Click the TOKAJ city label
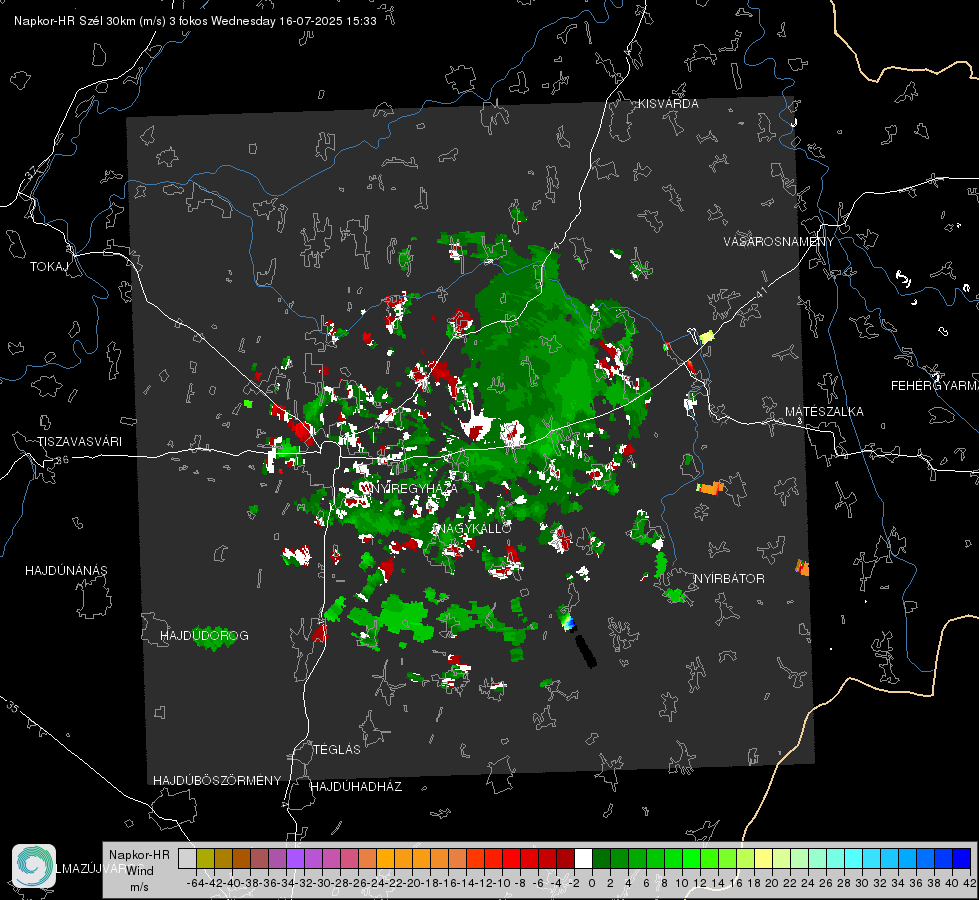979x900 pixels. click(49, 267)
